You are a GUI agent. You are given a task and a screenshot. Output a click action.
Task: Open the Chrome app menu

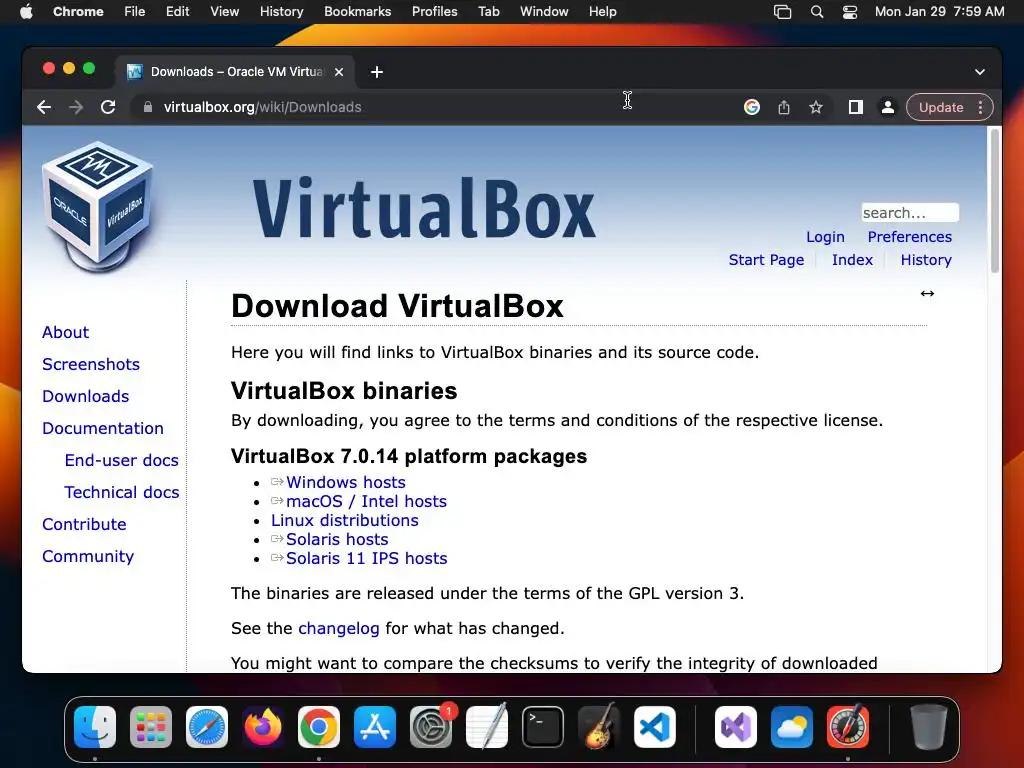click(78, 11)
